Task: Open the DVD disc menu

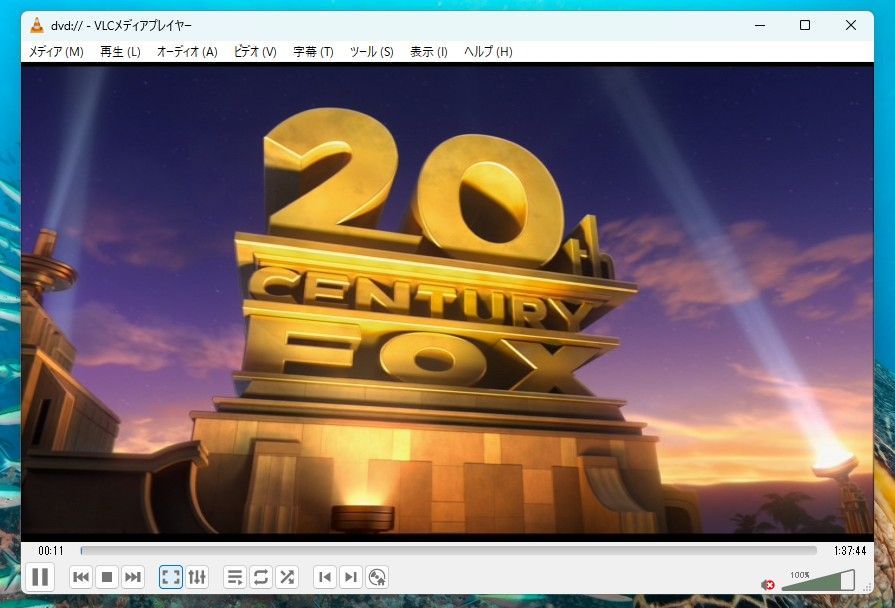Action: click(377, 577)
